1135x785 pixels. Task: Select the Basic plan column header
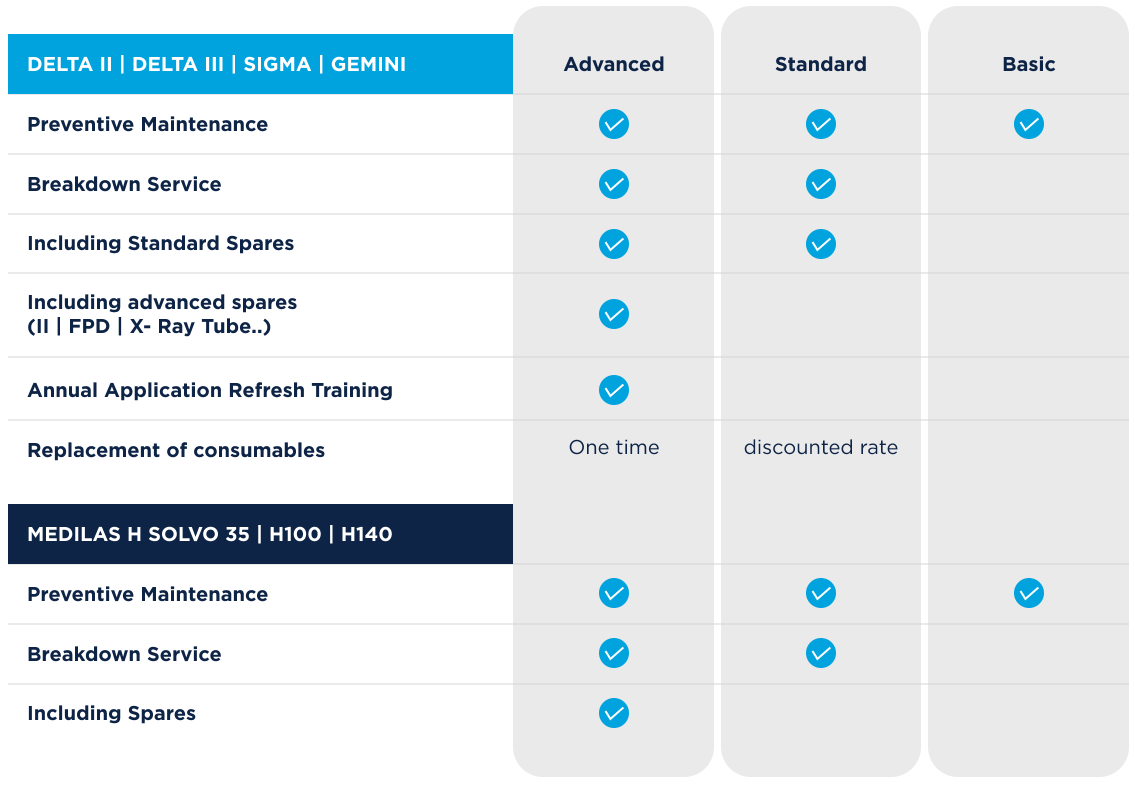coord(1029,64)
